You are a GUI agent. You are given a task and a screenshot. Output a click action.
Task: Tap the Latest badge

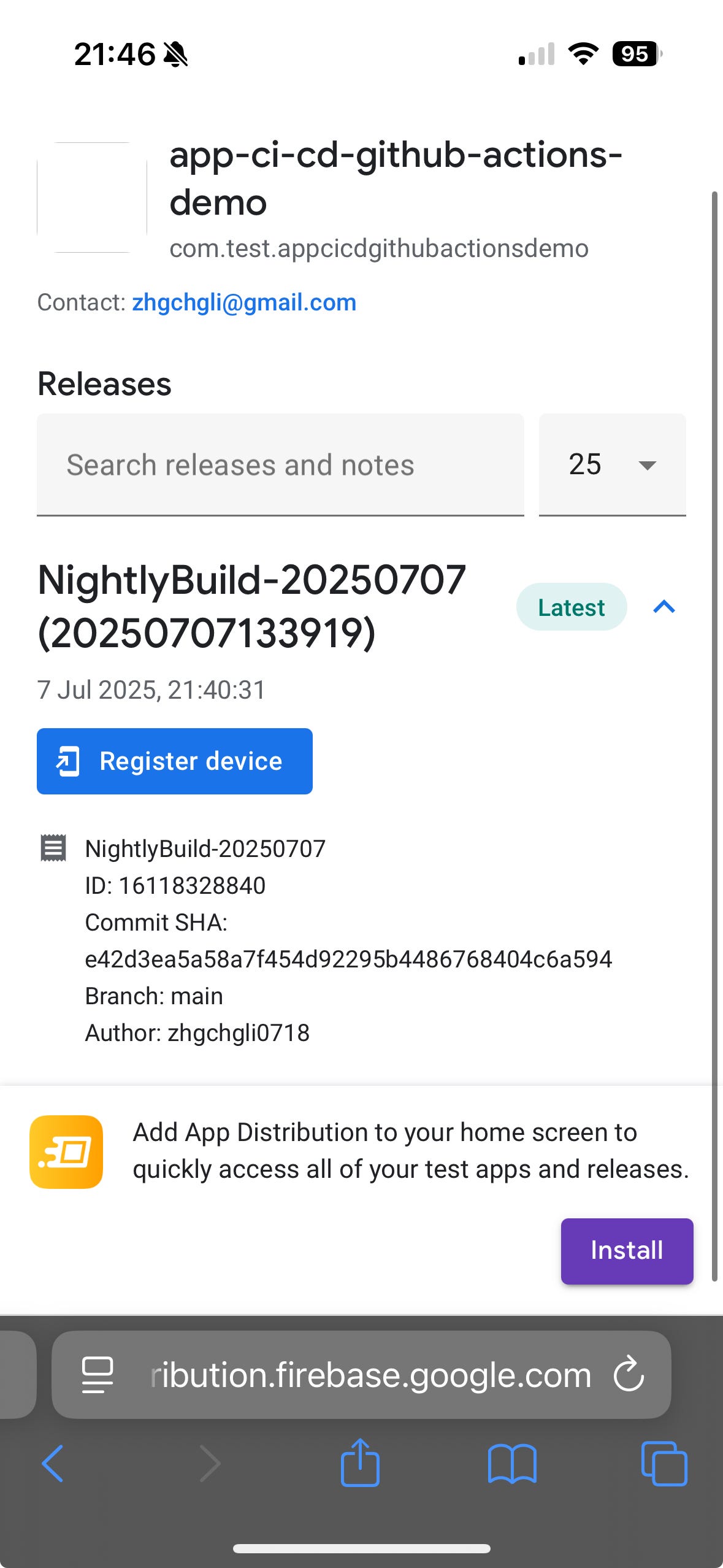572,607
